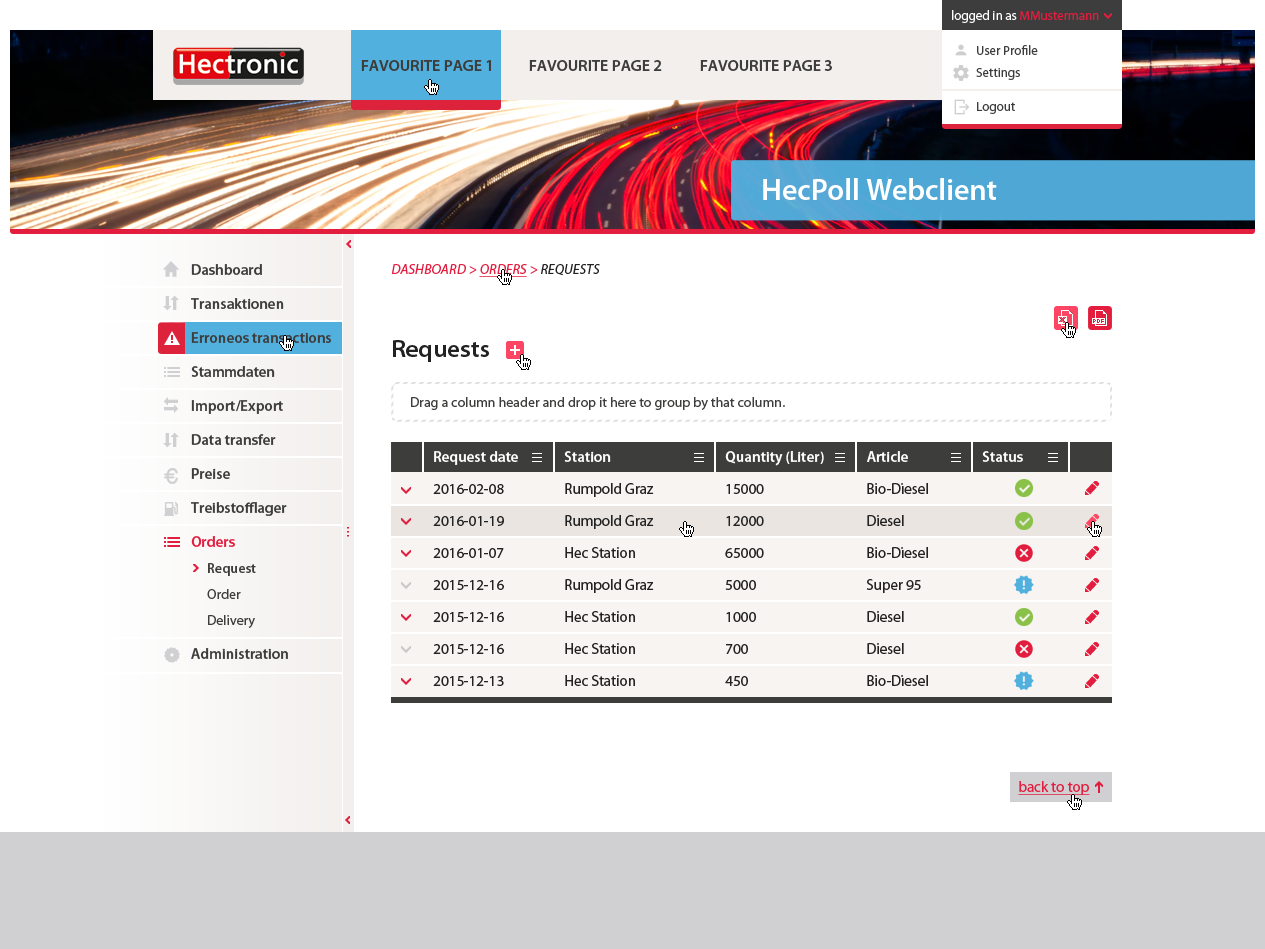Image resolution: width=1265 pixels, height=949 pixels.
Task: Click back to top link
Action: 1061,787
